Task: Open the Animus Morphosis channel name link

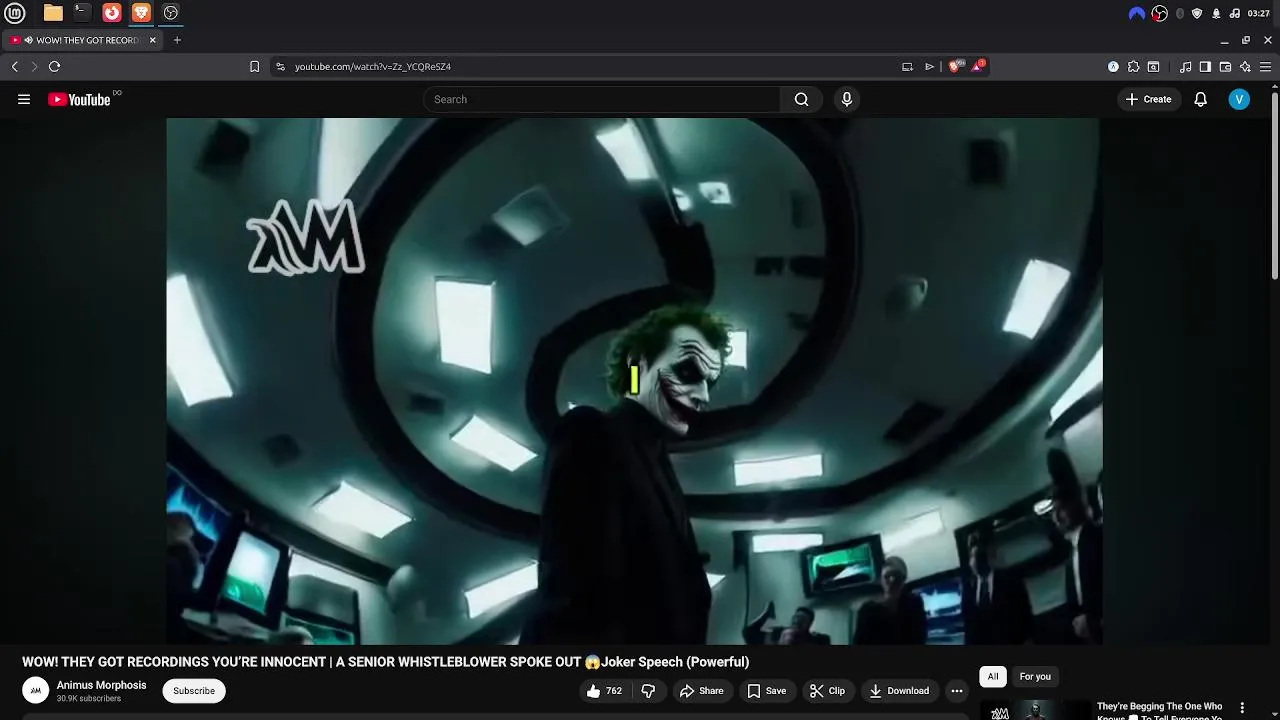Action: 101,685
